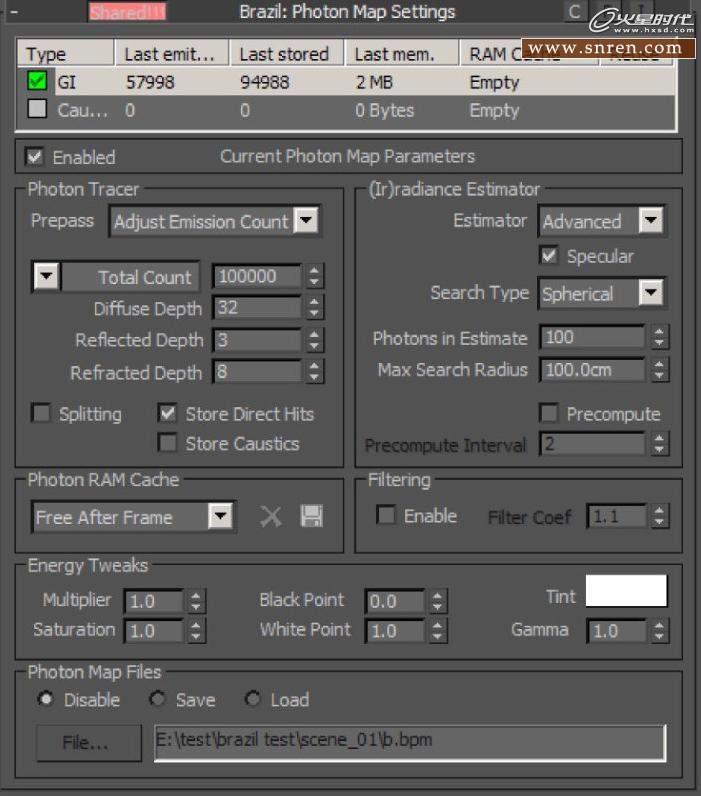Screen dimensions: 701x796
Task: Click the Diffuse Depth field
Action: click(257, 308)
